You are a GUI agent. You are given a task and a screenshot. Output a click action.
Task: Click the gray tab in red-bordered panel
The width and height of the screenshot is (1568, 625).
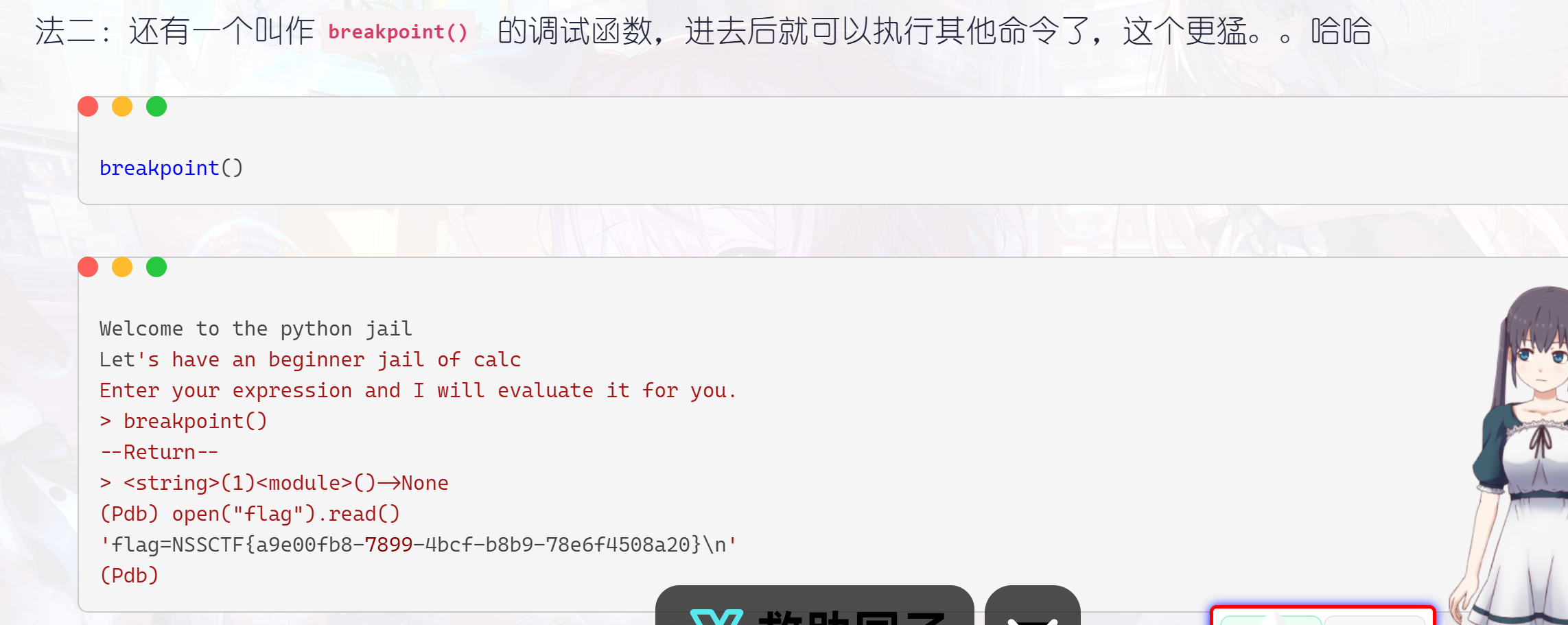point(1374,620)
